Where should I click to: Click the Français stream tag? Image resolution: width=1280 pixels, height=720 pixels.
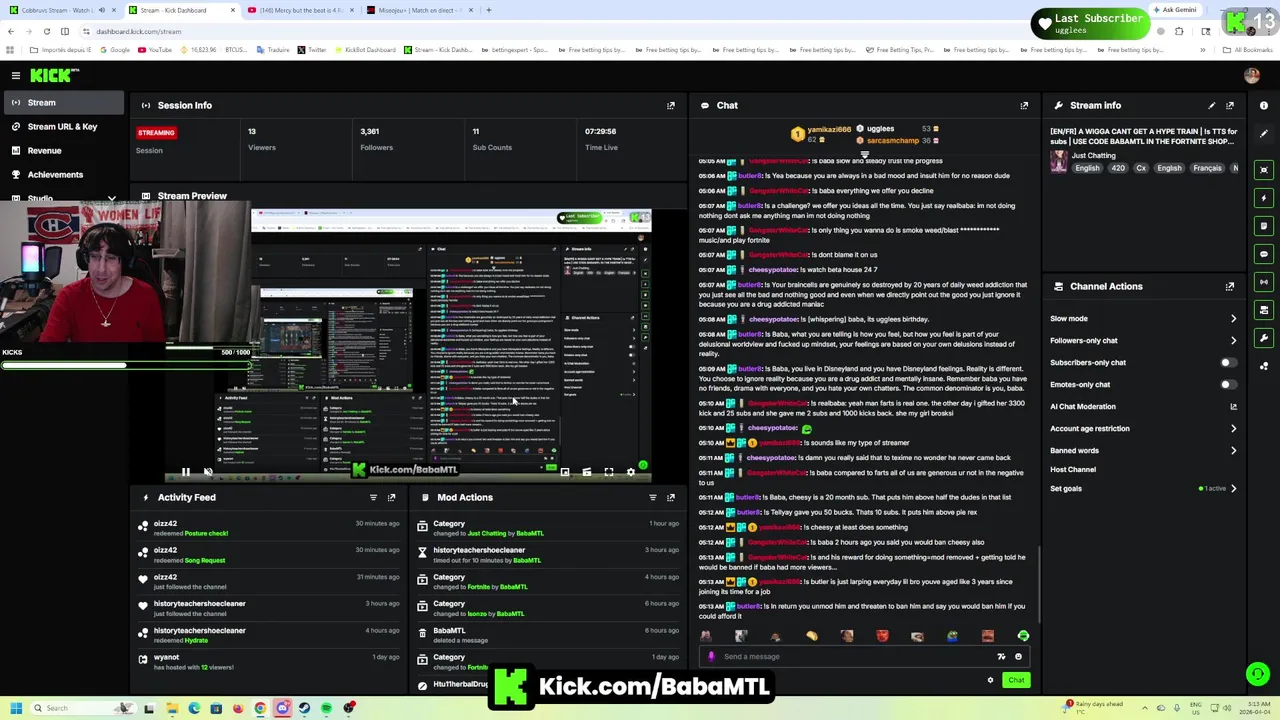coord(1207,168)
